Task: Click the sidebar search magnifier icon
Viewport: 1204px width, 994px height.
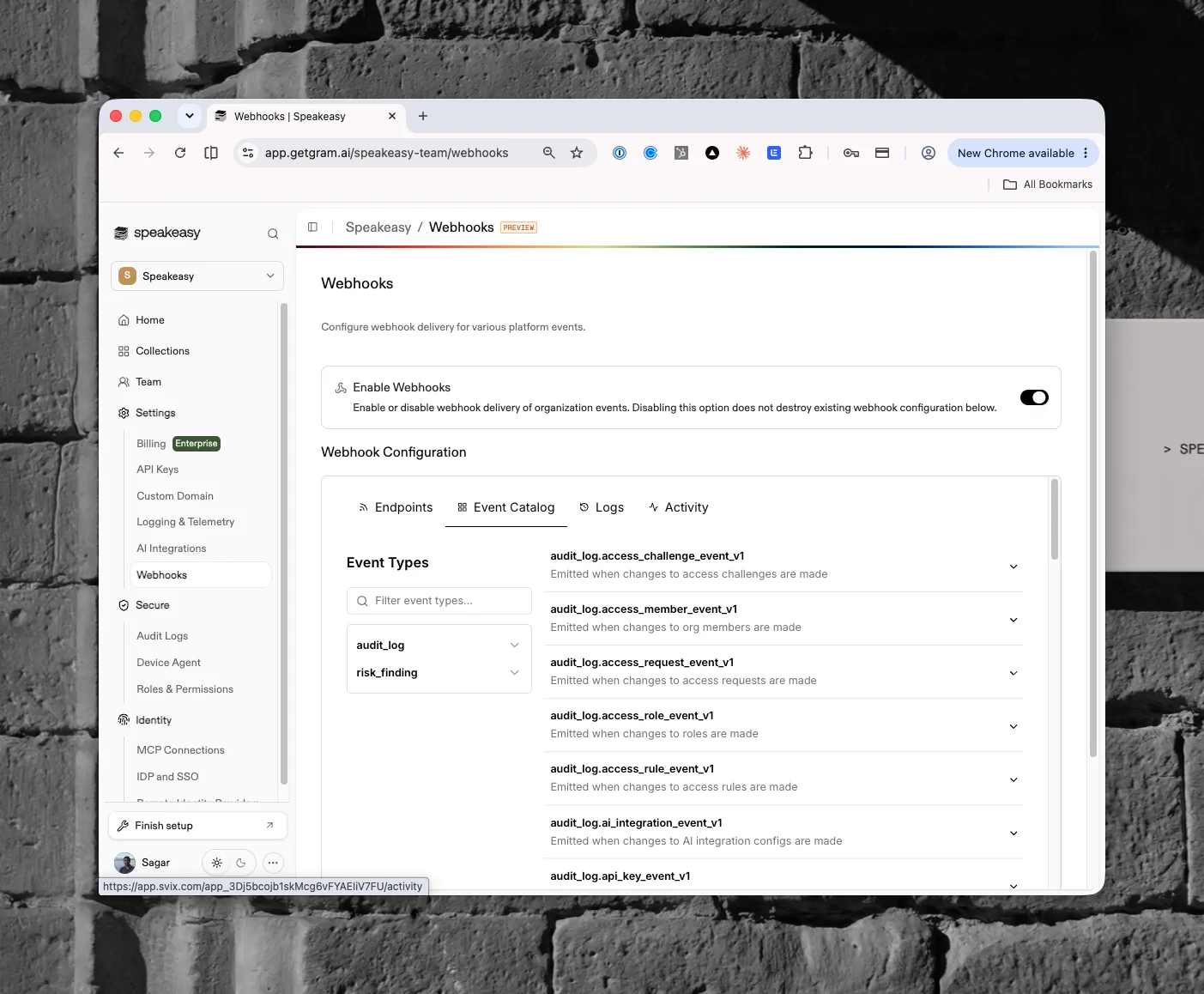Action: click(x=273, y=233)
